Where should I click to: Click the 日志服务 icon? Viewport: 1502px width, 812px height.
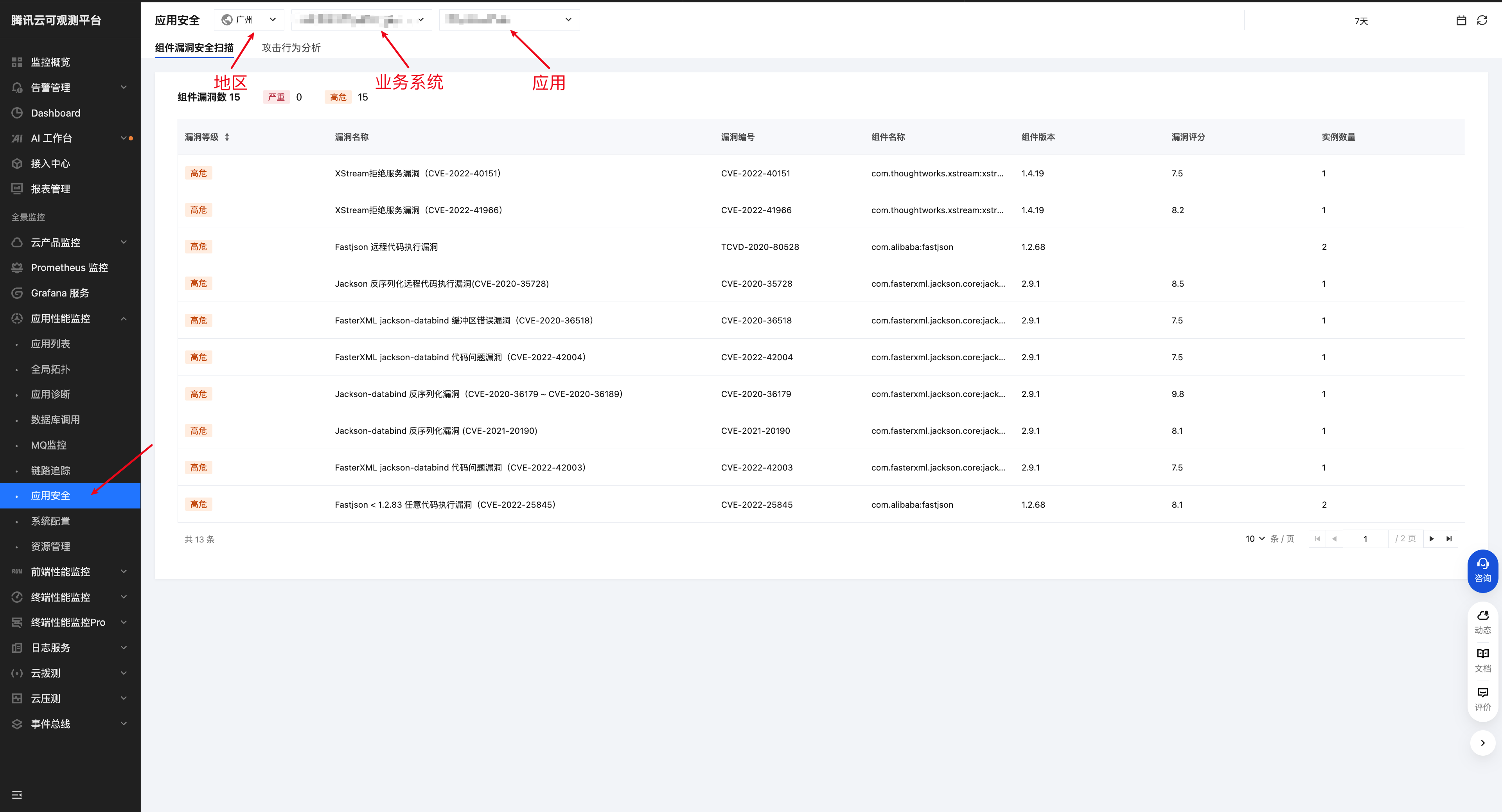17,648
